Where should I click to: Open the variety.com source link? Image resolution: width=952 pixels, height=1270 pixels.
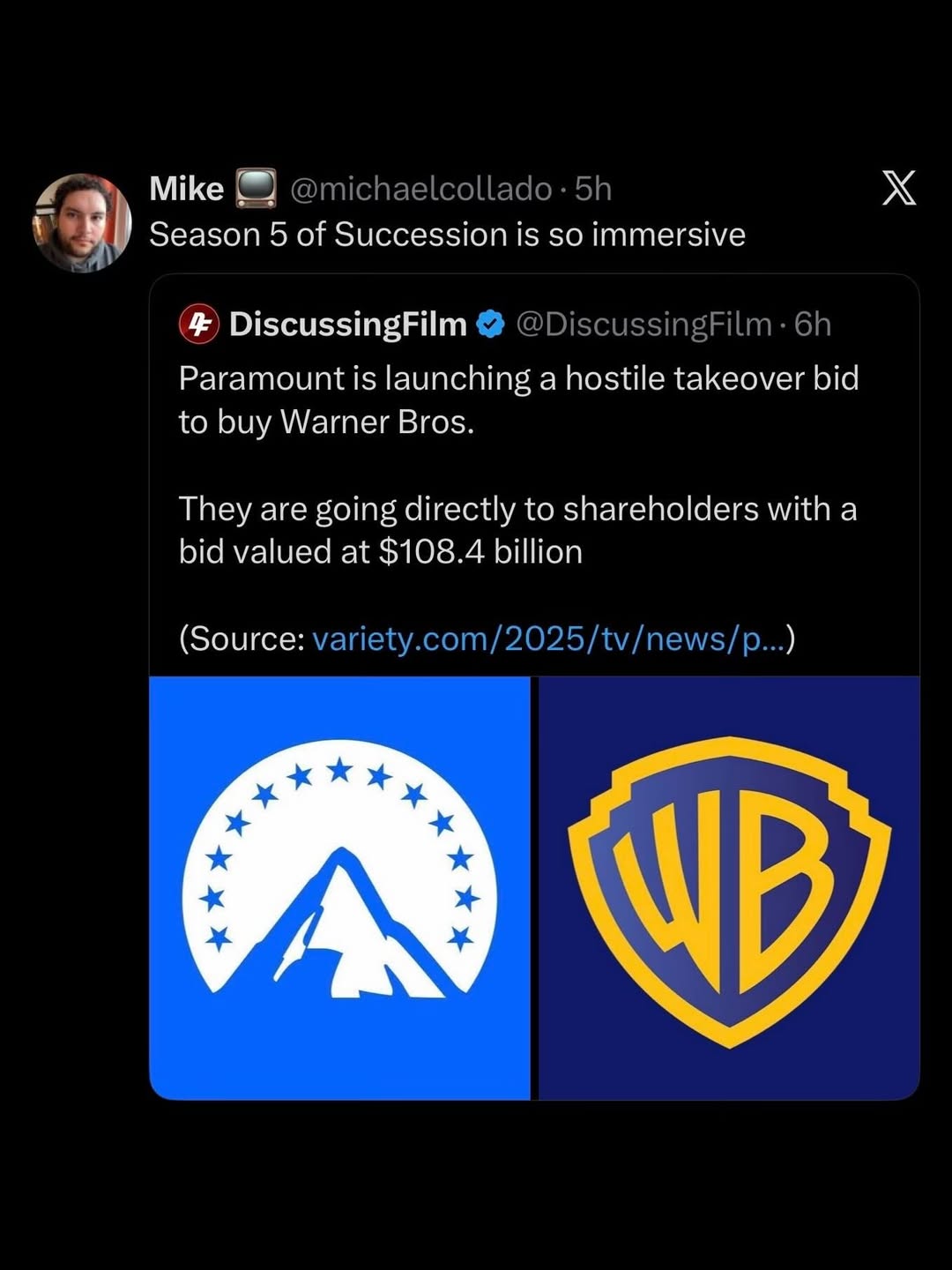[547, 639]
